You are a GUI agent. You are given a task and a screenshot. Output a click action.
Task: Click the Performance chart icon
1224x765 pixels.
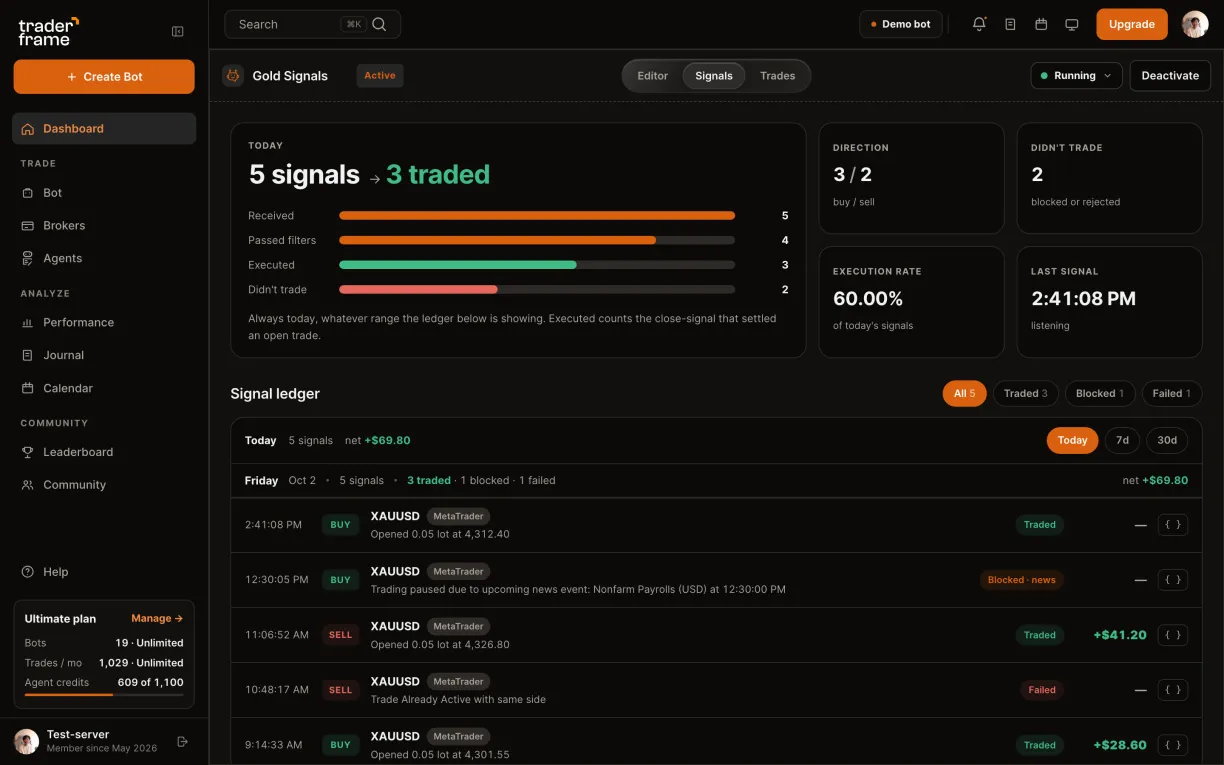pyautogui.click(x=27, y=323)
